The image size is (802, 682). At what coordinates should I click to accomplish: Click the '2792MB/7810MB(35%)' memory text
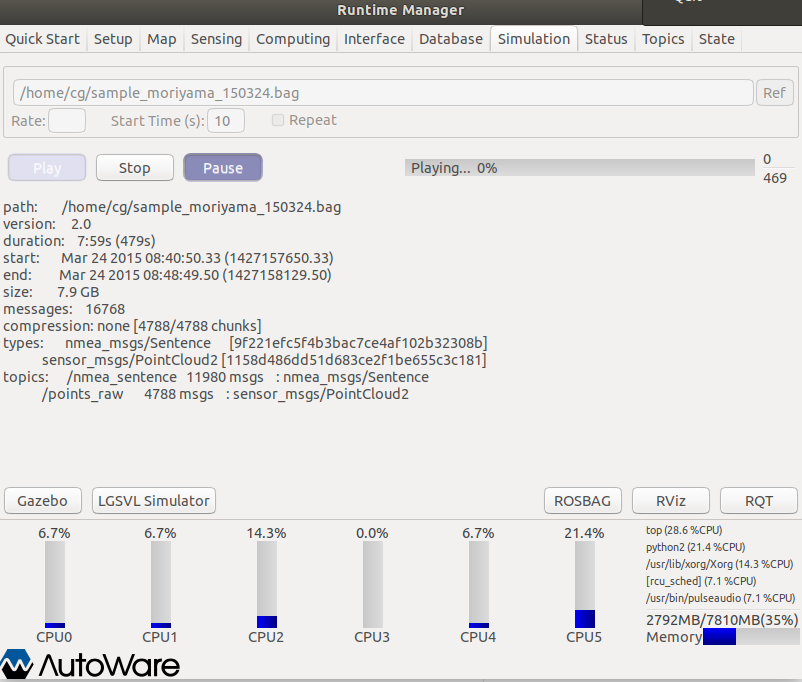point(722,620)
